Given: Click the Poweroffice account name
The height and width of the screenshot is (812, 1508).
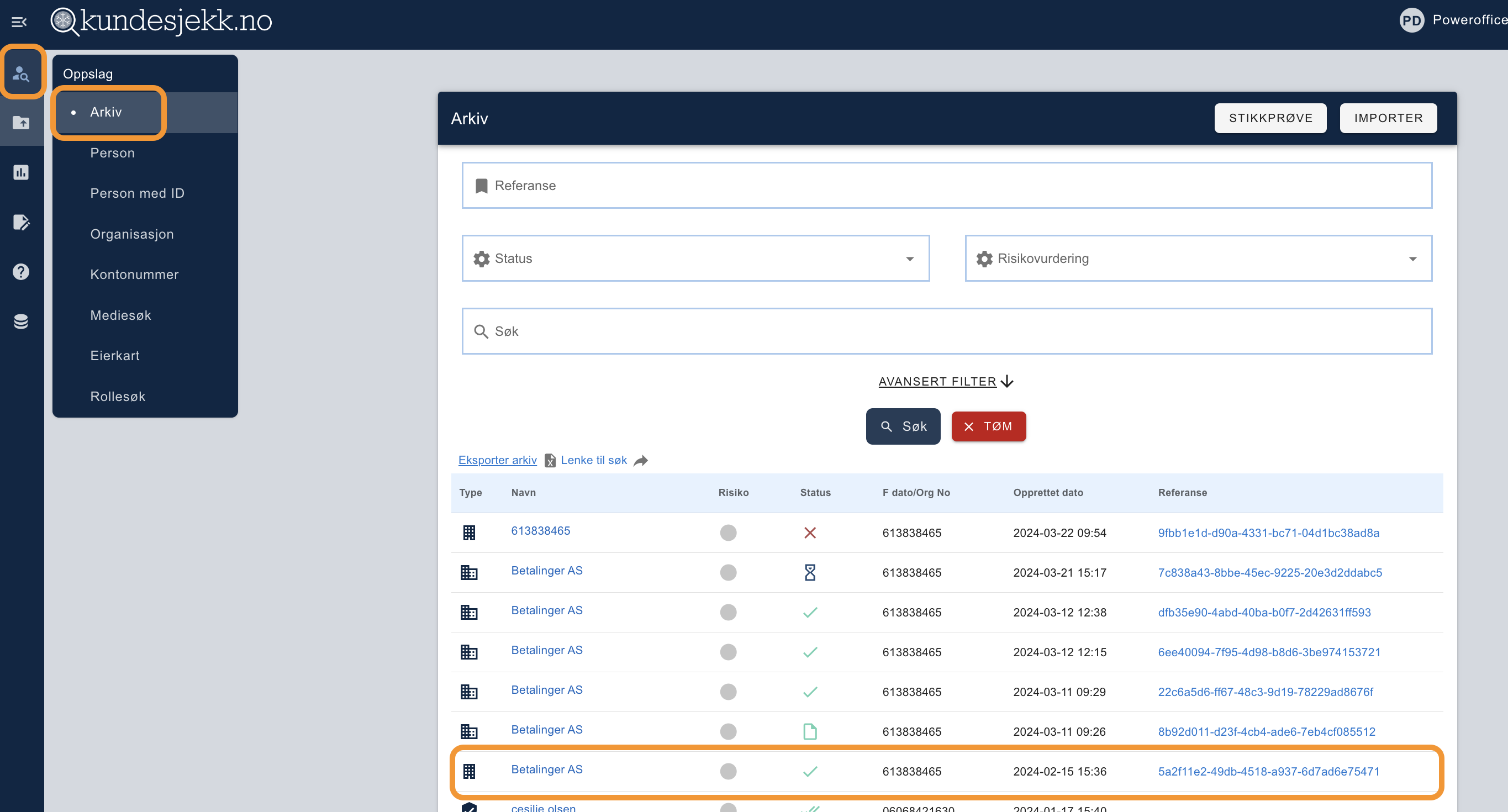Looking at the screenshot, I should 1469,20.
